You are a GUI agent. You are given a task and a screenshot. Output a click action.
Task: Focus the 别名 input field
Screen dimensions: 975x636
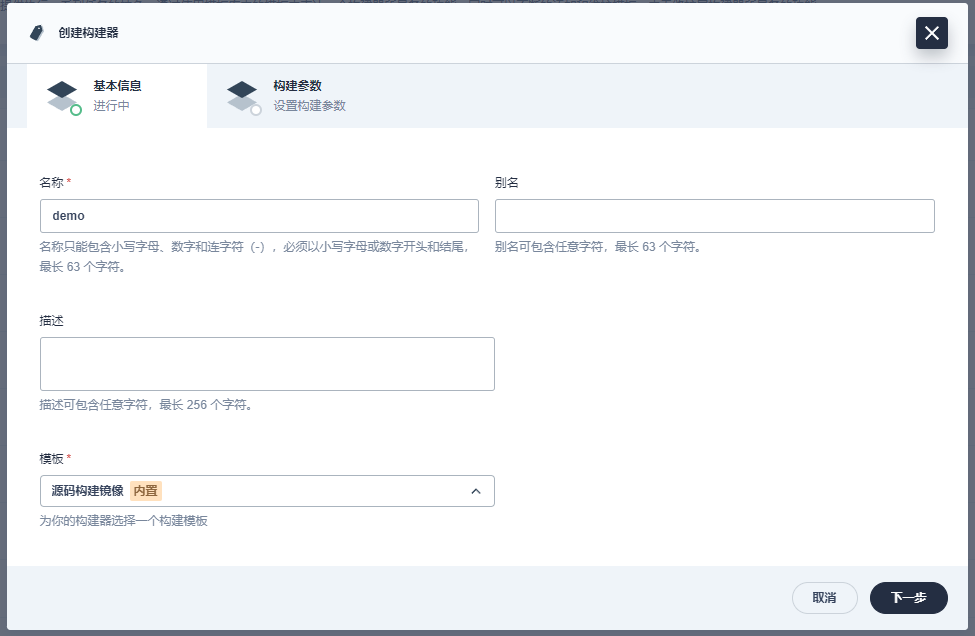714,216
